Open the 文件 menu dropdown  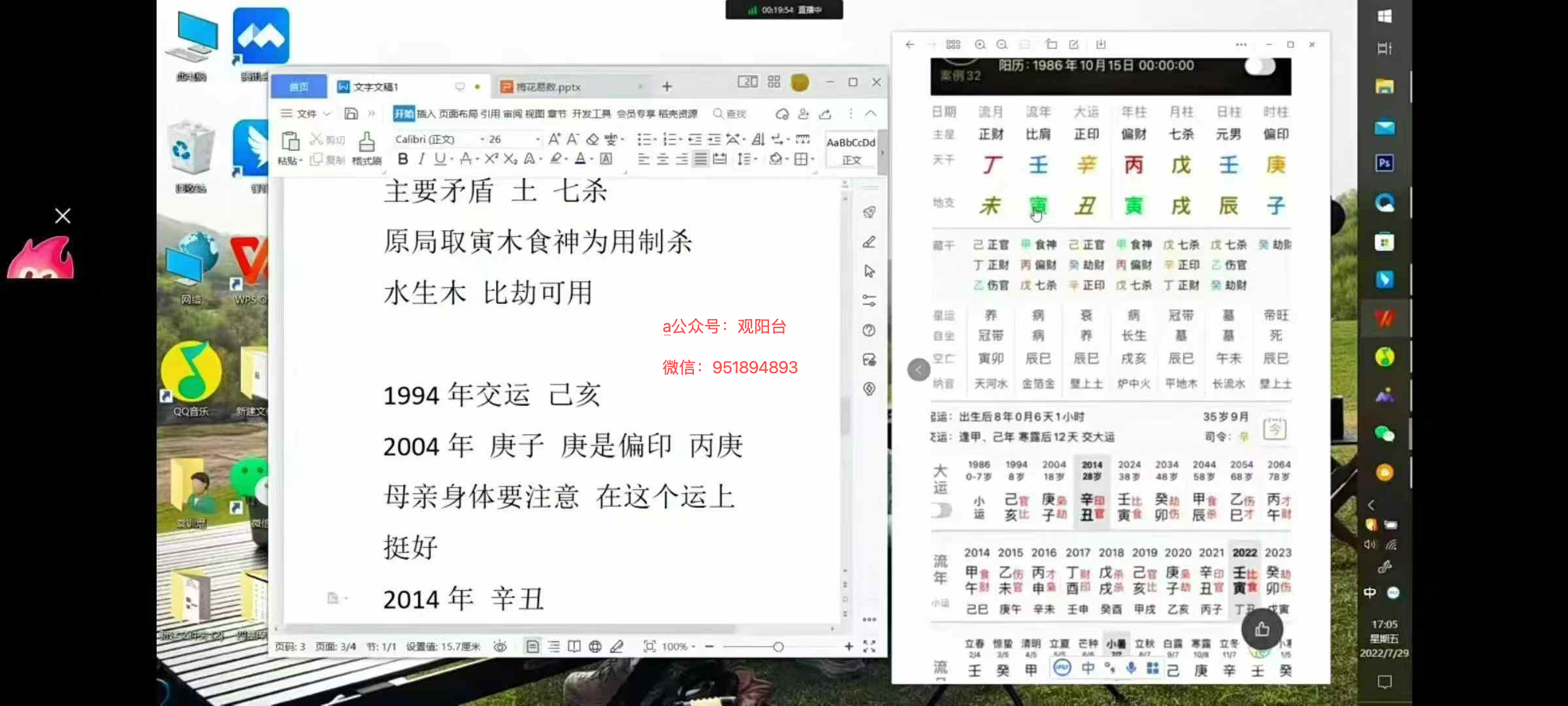[306, 114]
